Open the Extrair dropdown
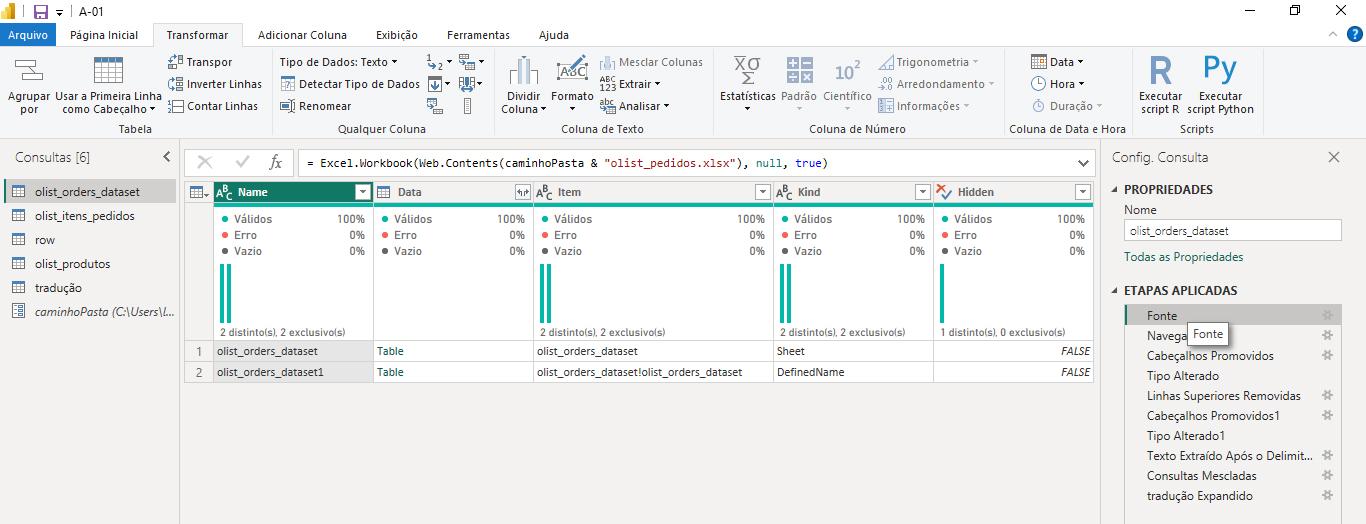 629,84
